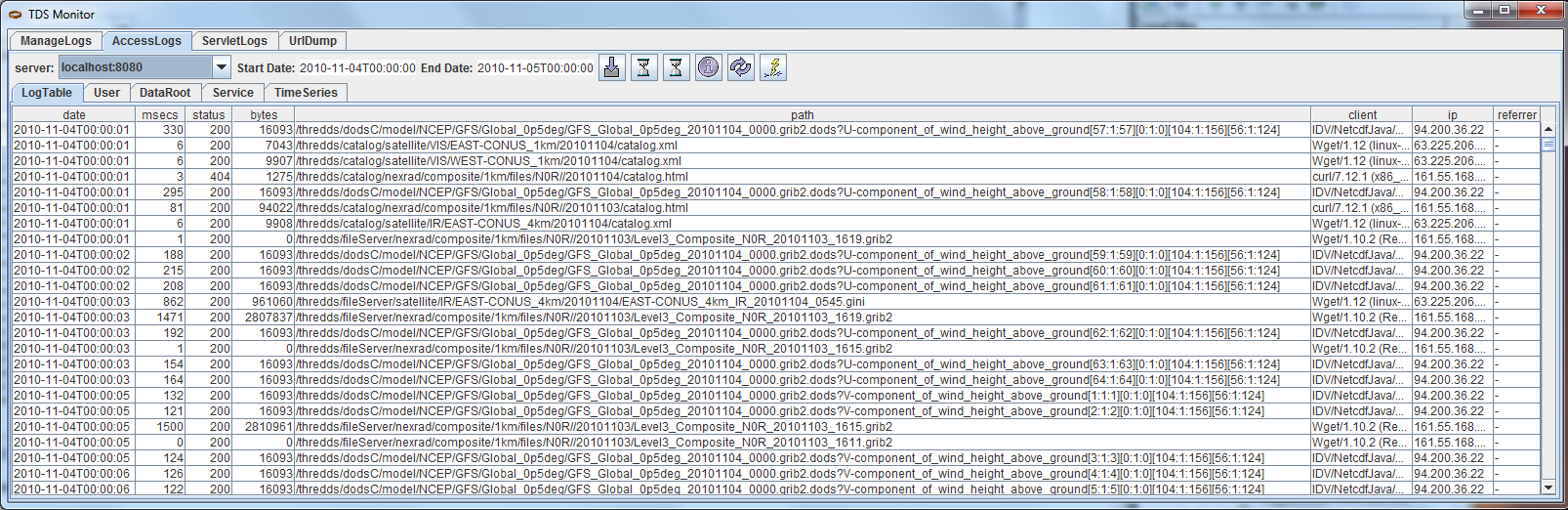Open the TimeSeries sub-tab
Screen dimensions: 1568x510
tap(306, 93)
